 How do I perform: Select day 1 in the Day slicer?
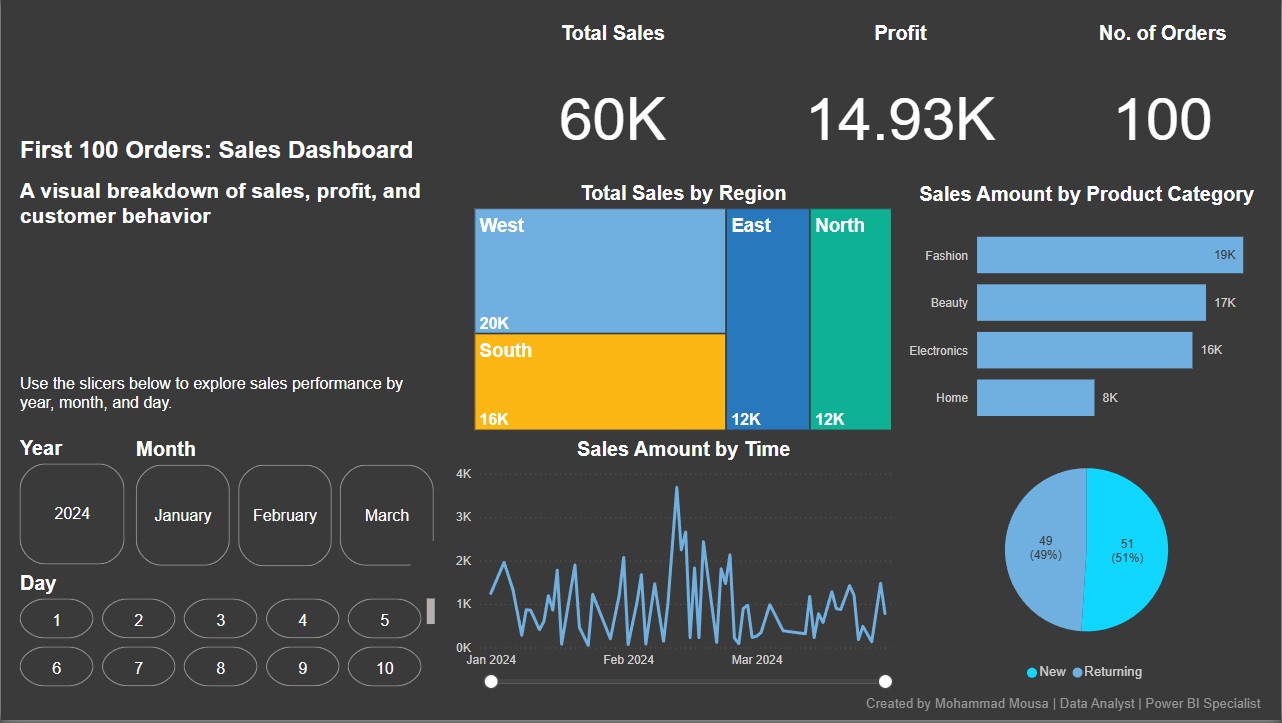pyautogui.click(x=56, y=618)
